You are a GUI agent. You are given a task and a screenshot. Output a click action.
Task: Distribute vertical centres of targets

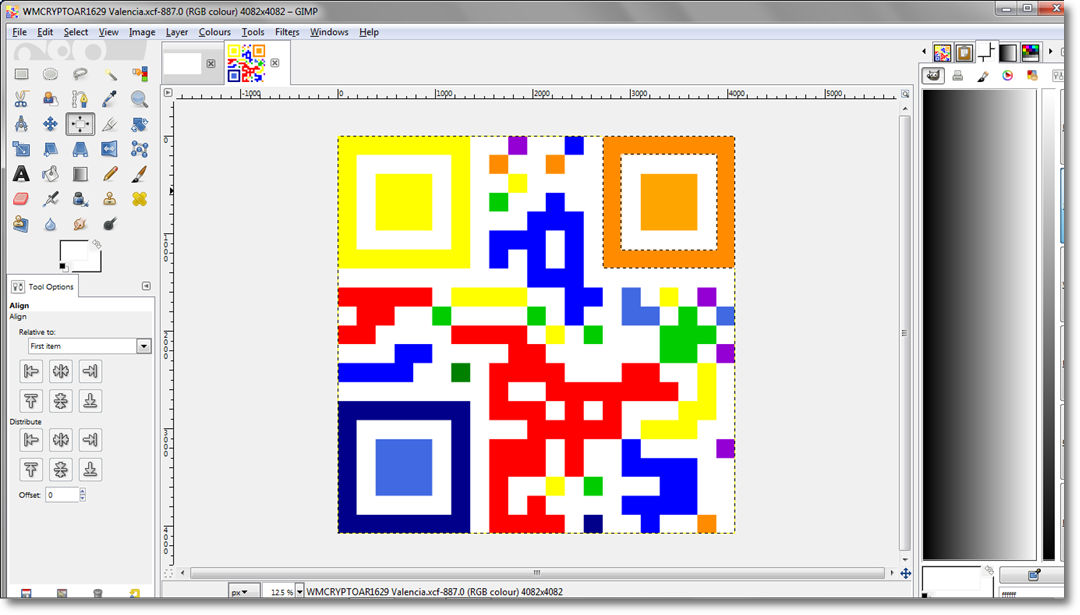[x=61, y=470]
